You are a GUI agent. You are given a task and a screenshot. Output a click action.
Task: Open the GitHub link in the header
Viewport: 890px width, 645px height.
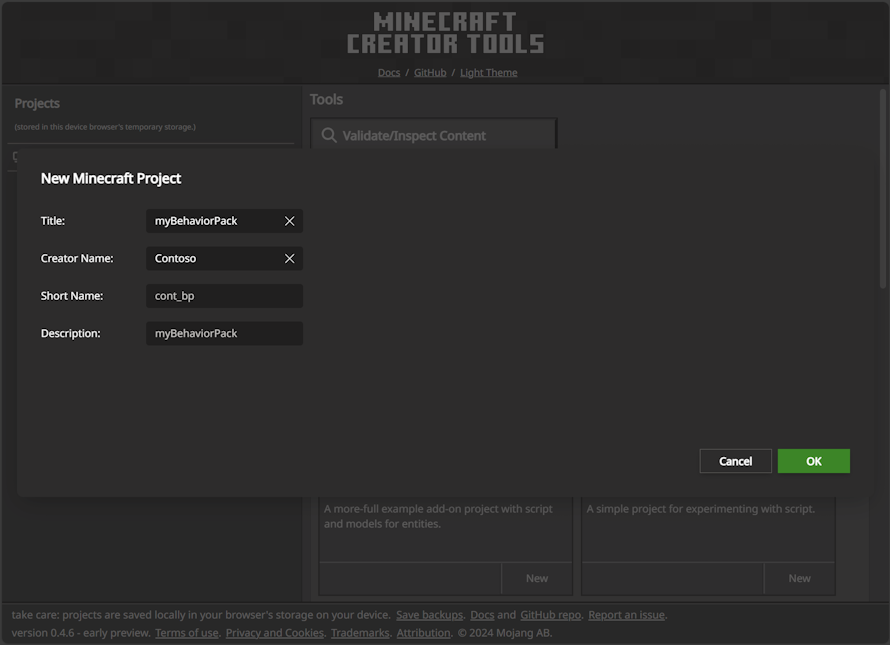pos(430,71)
